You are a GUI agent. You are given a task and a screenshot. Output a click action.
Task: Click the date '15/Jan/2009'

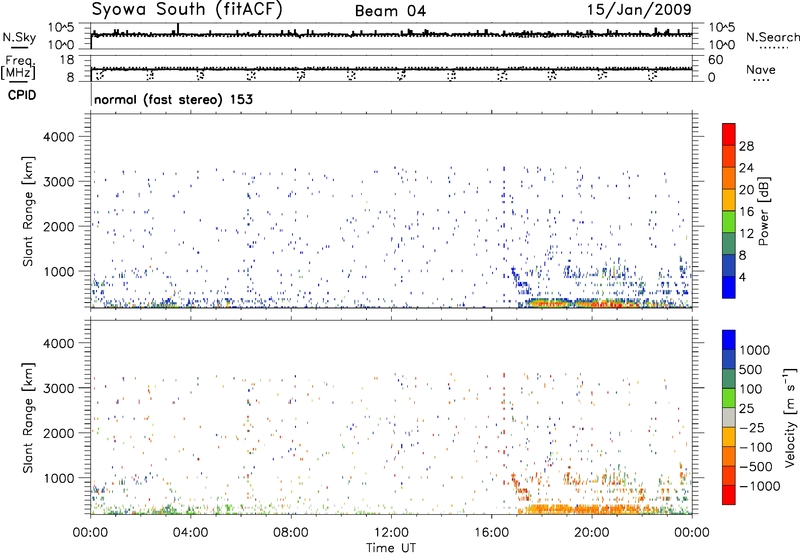point(639,10)
